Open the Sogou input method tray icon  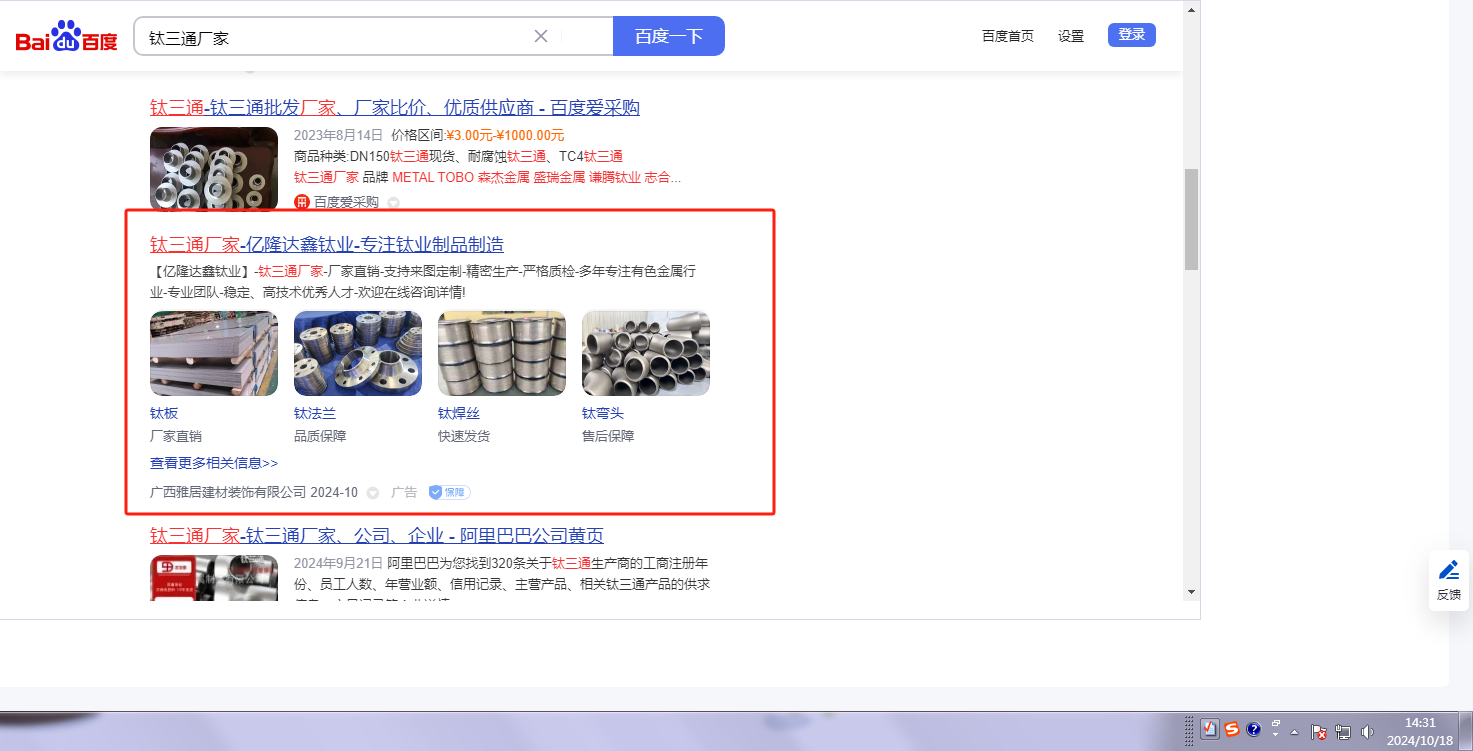(x=1232, y=729)
